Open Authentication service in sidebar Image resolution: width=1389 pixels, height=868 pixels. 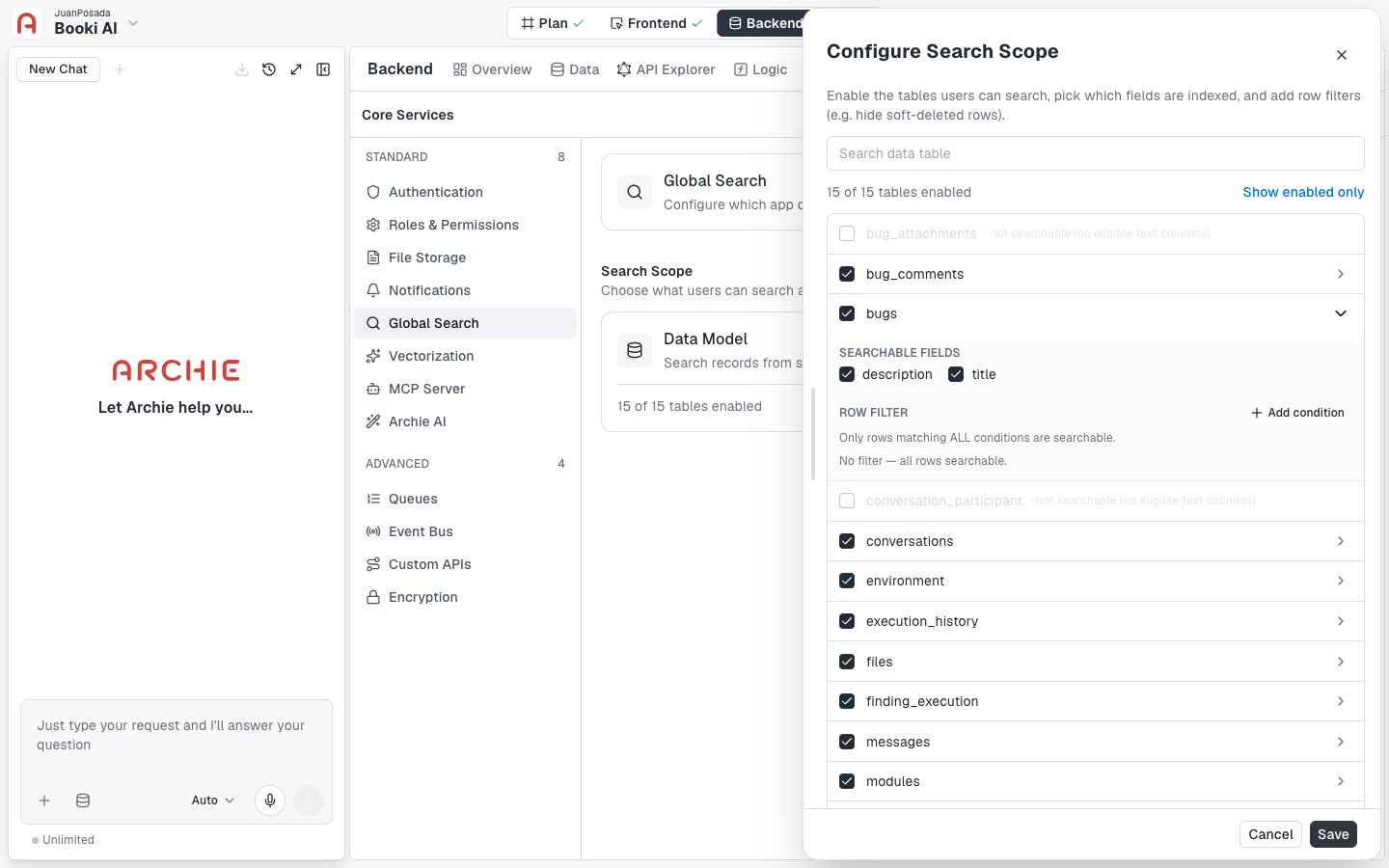pos(465,192)
